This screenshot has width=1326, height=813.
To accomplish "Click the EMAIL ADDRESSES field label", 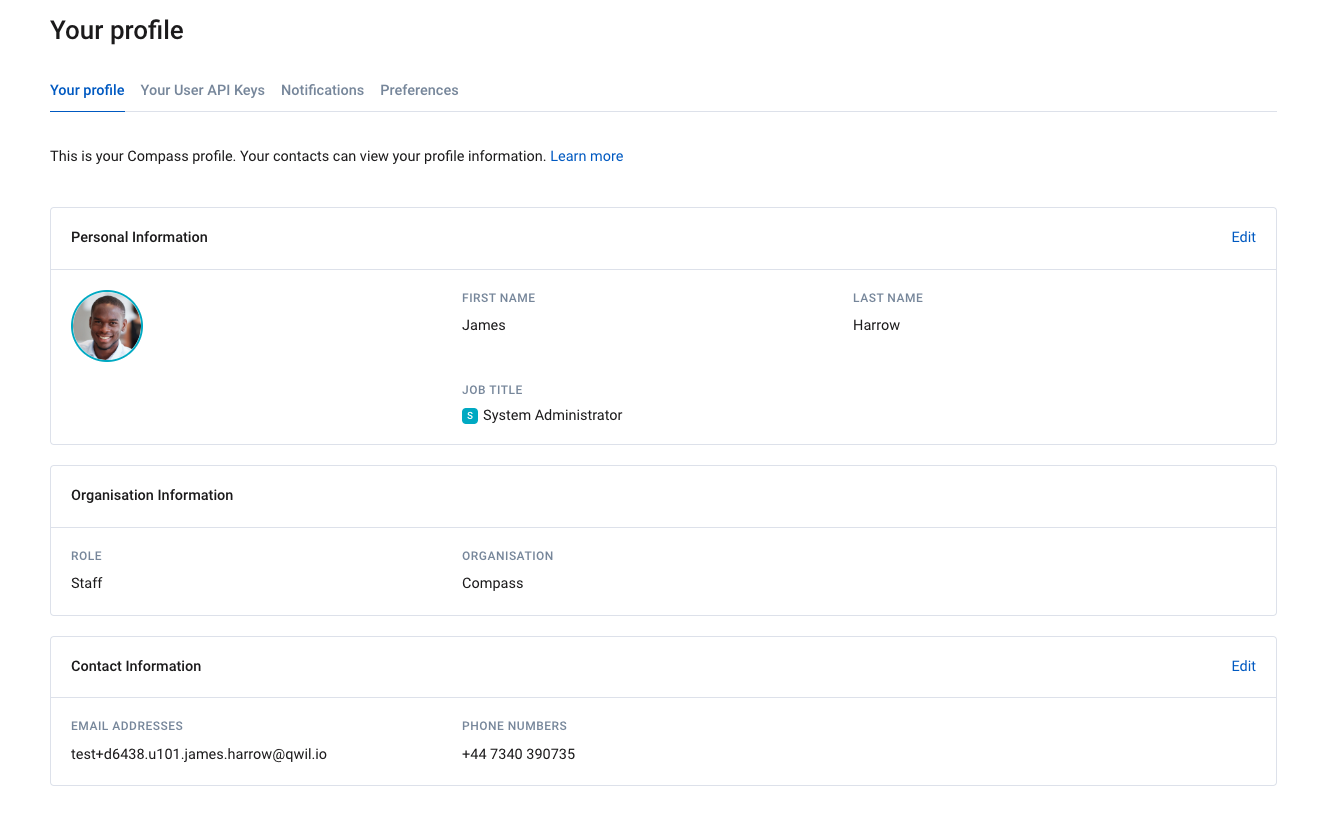I will click(x=127, y=726).
